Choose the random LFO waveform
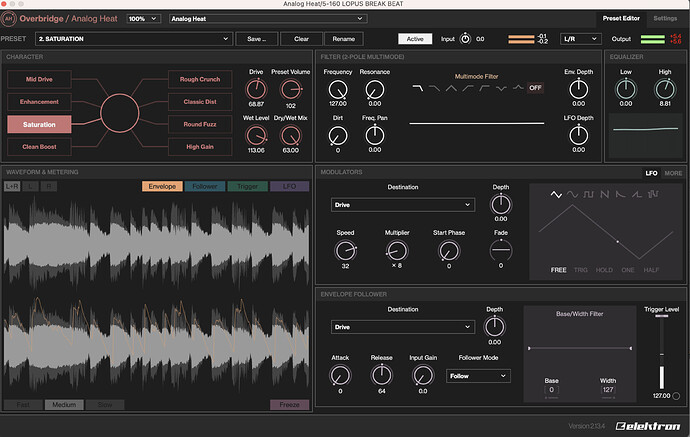Viewport: 690px width, 437px height. point(653,194)
